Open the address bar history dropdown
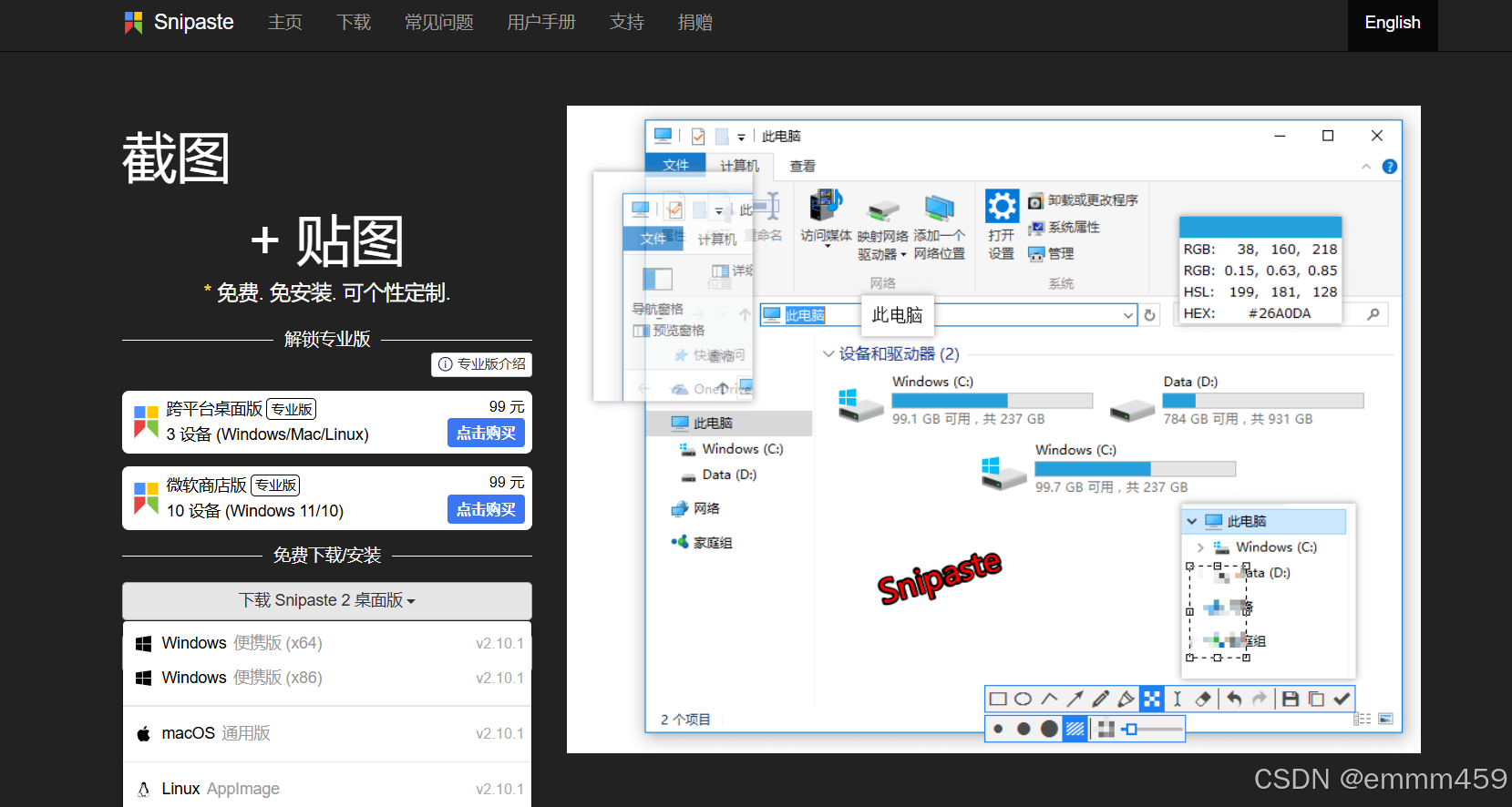This screenshot has width=1512, height=807. 1128,315
